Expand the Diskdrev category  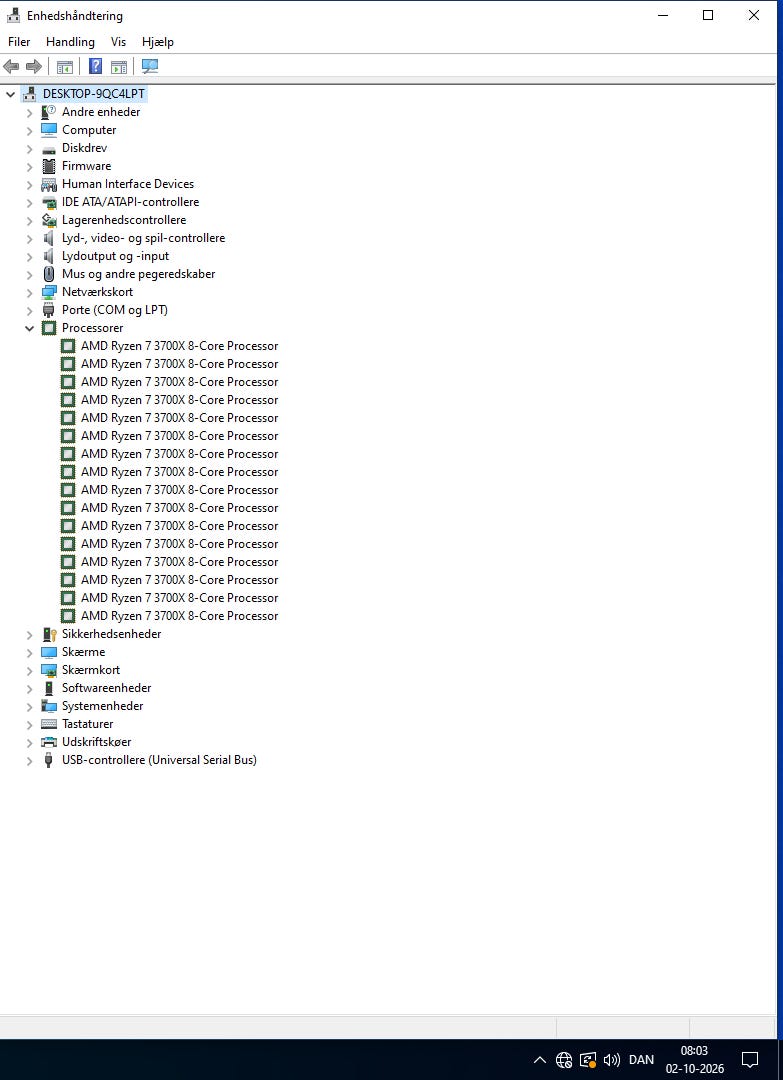click(x=30, y=148)
